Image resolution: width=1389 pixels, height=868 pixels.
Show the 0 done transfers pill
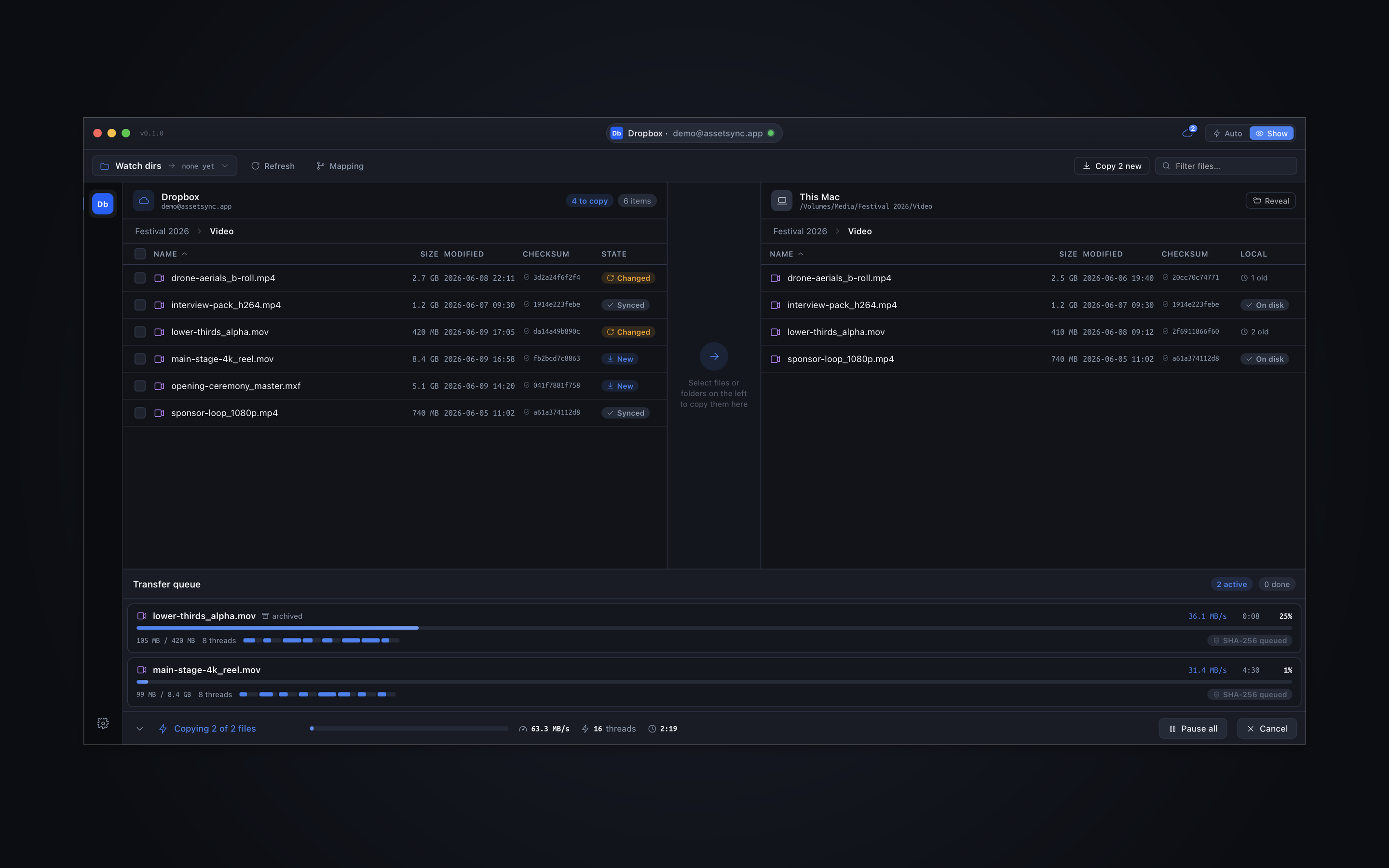point(1277,584)
